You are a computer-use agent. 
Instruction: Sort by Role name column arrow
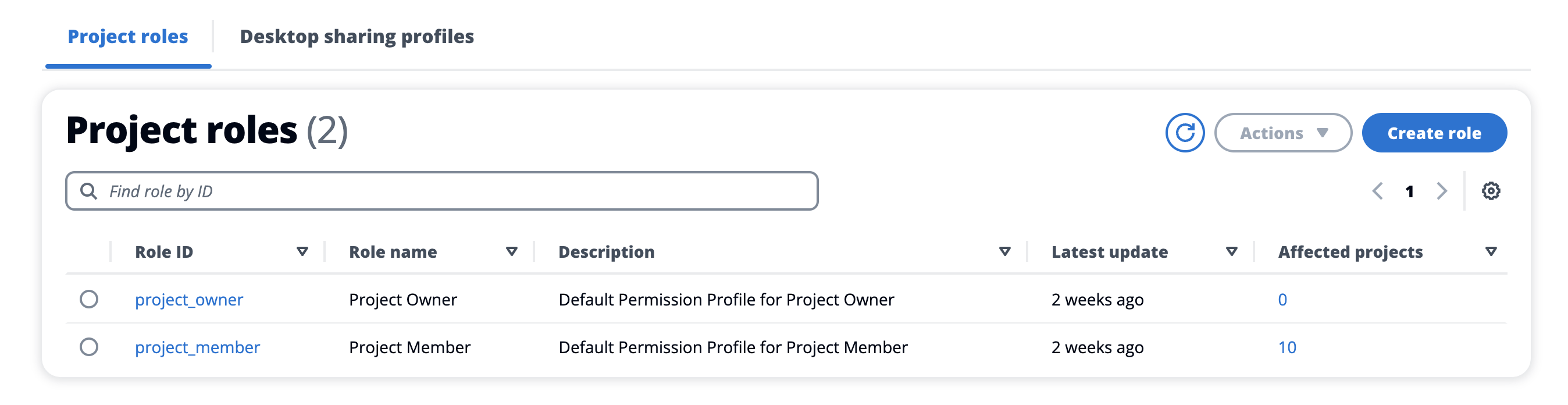pyautogui.click(x=511, y=251)
